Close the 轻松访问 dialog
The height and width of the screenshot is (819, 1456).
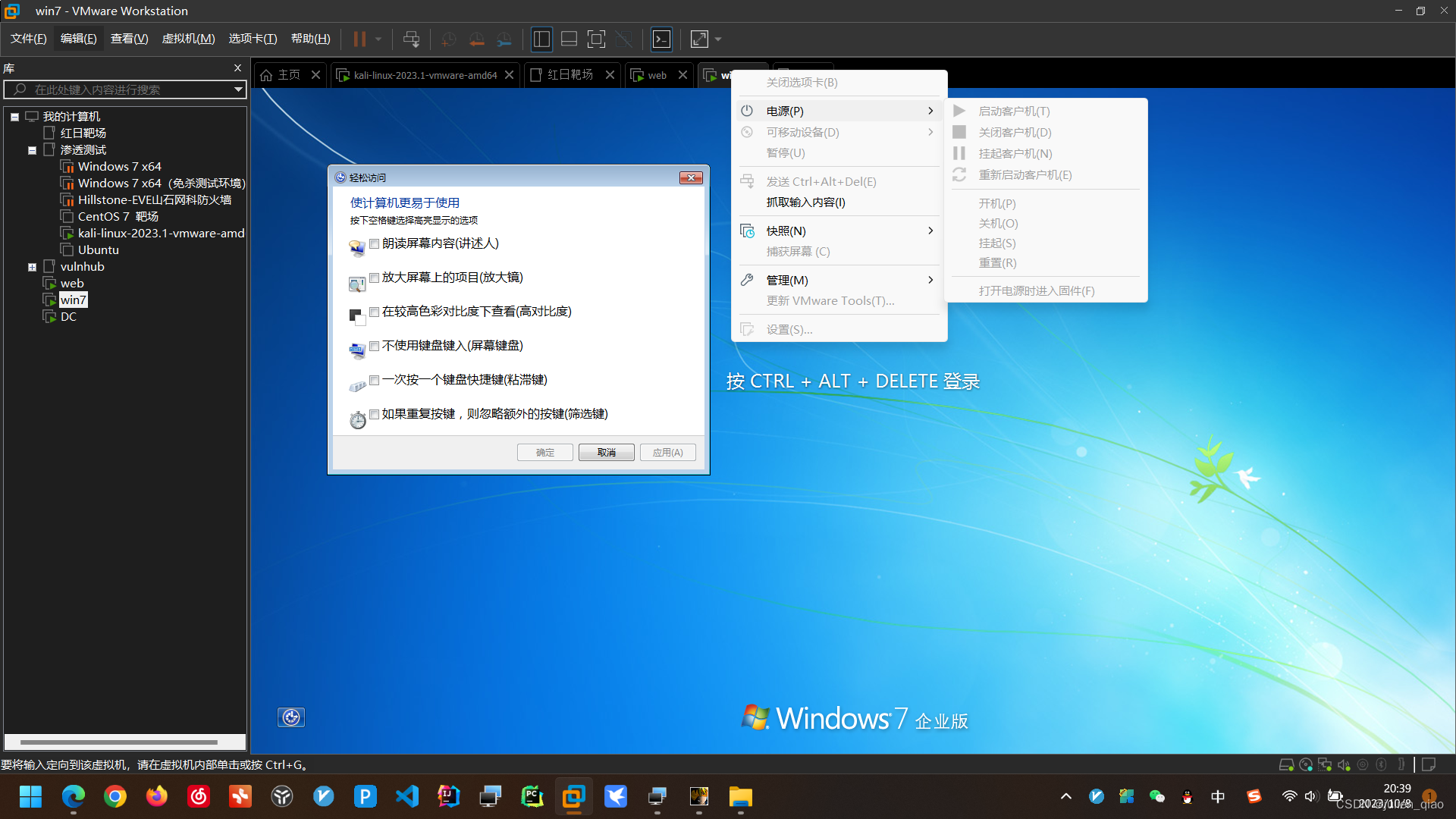tap(691, 177)
